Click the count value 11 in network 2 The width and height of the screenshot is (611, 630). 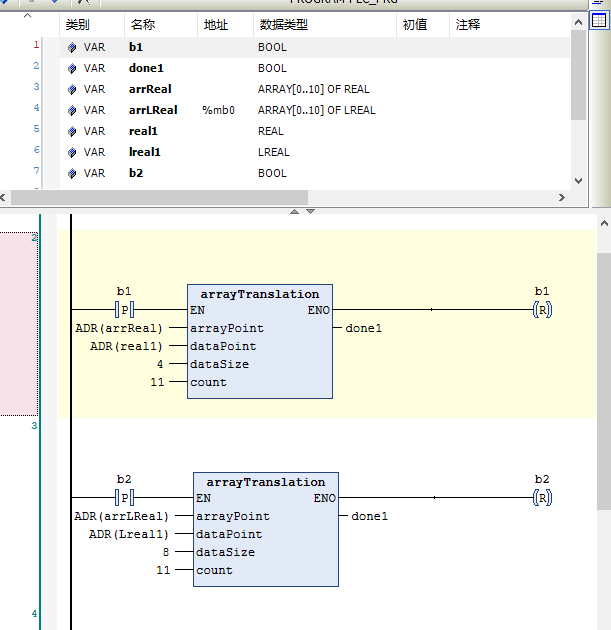pos(157,382)
